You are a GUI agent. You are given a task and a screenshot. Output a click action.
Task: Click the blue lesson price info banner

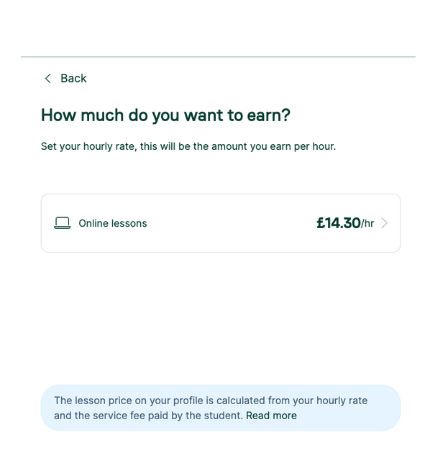click(221, 408)
